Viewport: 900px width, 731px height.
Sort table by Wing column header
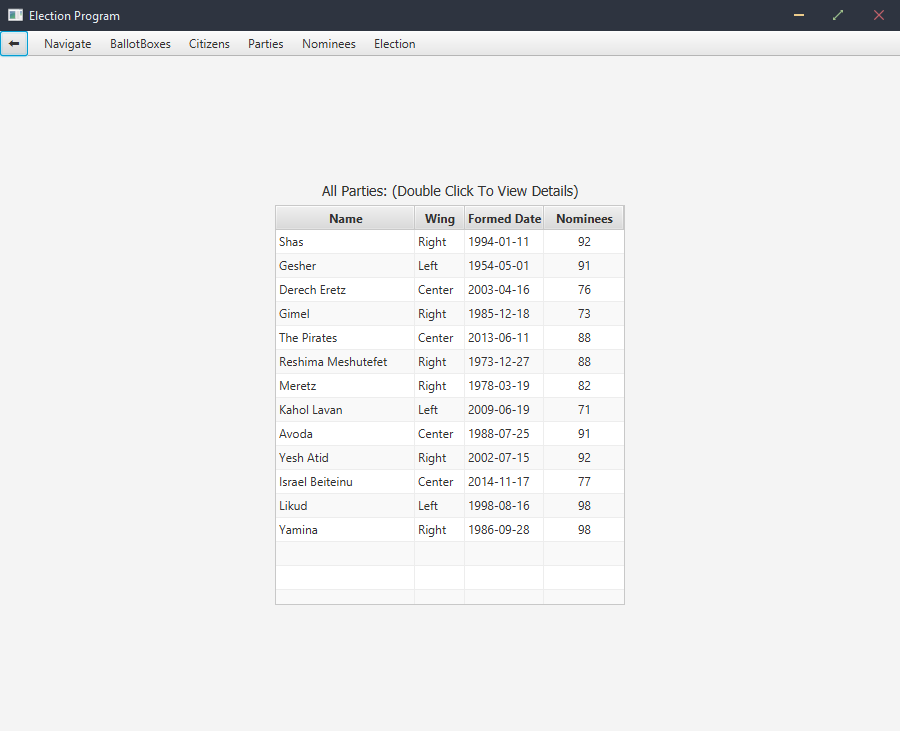coord(440,219)
